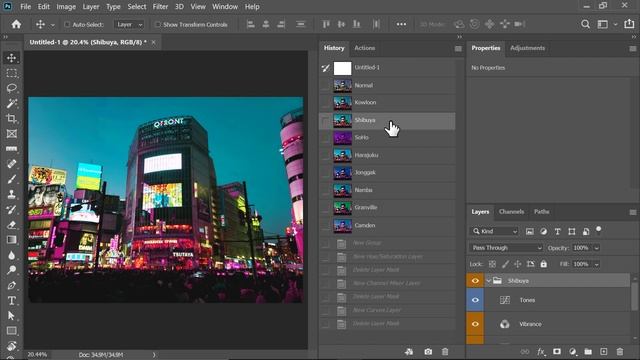640x360 pixels.
Task: Switch to the Paths tab
Action: 542,212
